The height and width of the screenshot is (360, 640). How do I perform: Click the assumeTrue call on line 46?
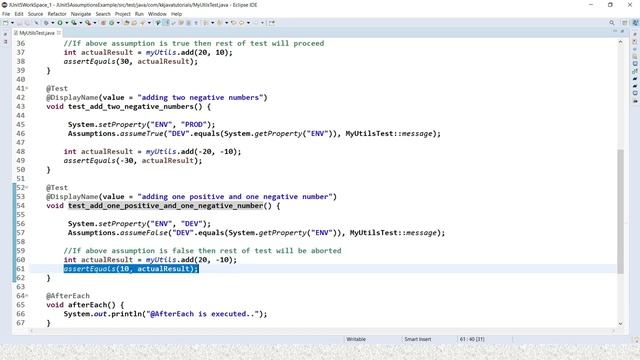[142, 133]
